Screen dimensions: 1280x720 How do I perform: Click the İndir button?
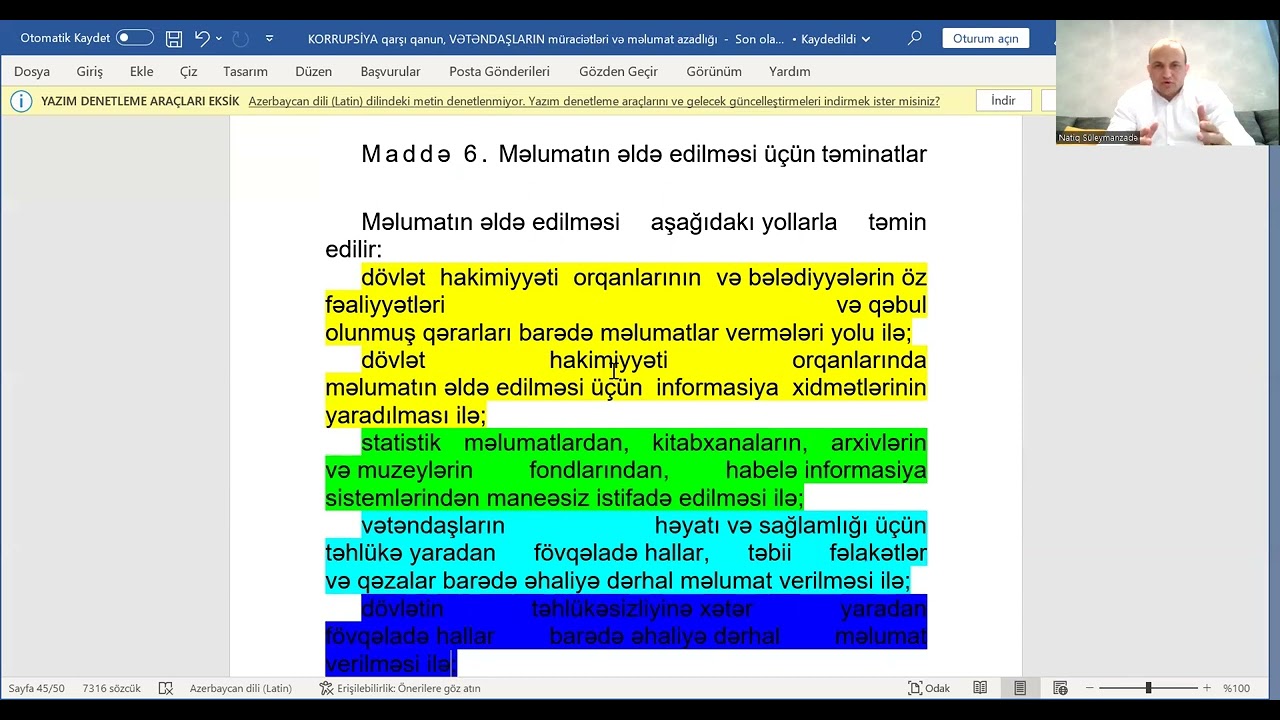point(1003,101)
